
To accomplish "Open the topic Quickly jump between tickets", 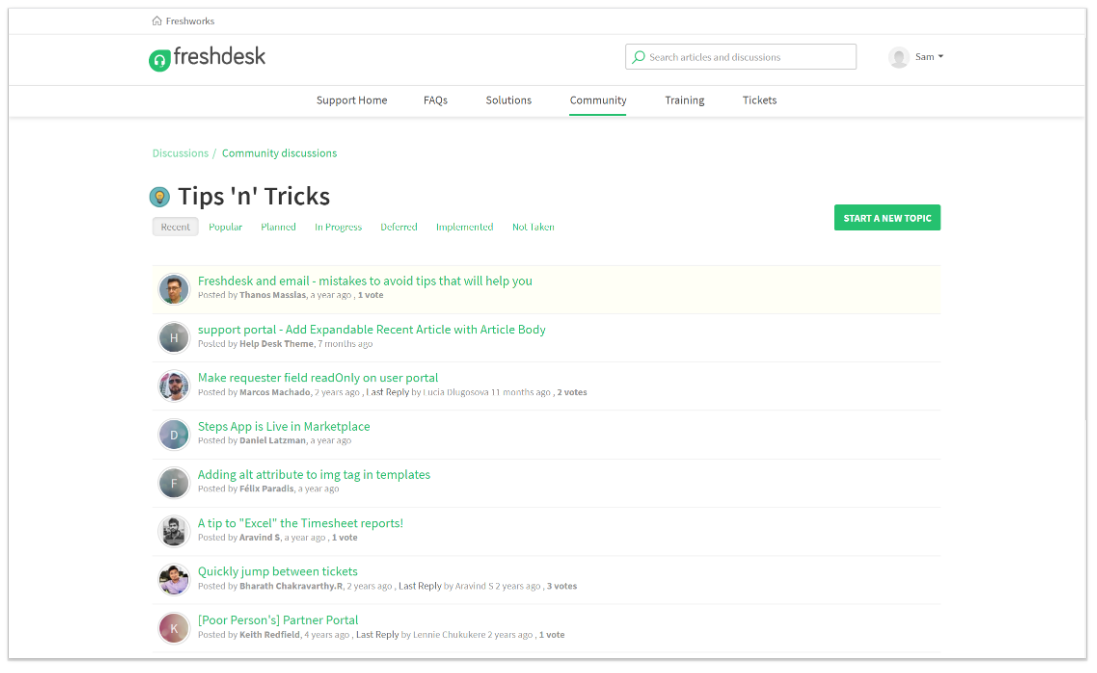I will coord(277,570).
